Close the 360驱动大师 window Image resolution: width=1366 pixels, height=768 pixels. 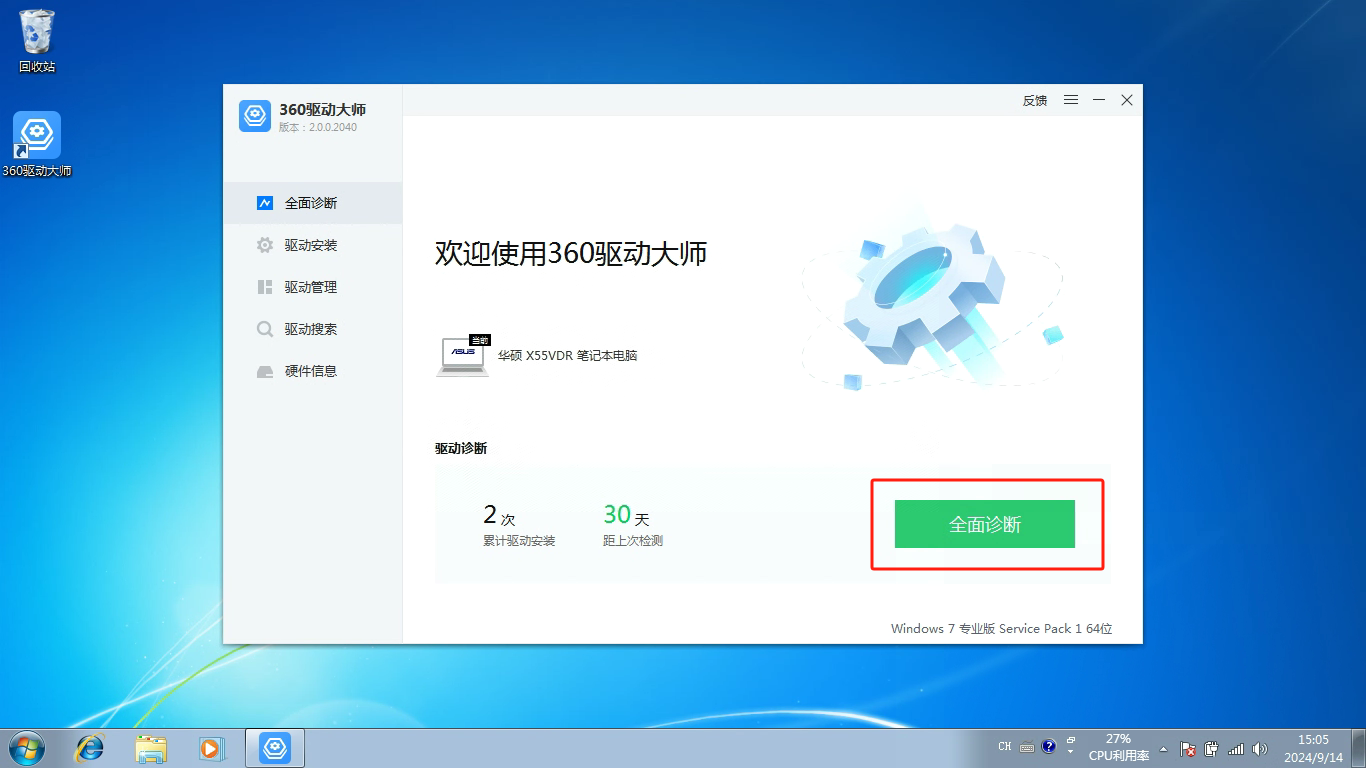click(x=1127, y=100)
